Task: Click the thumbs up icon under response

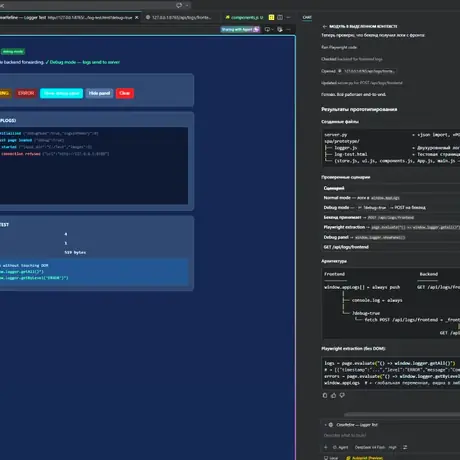Action: point(334,395)
